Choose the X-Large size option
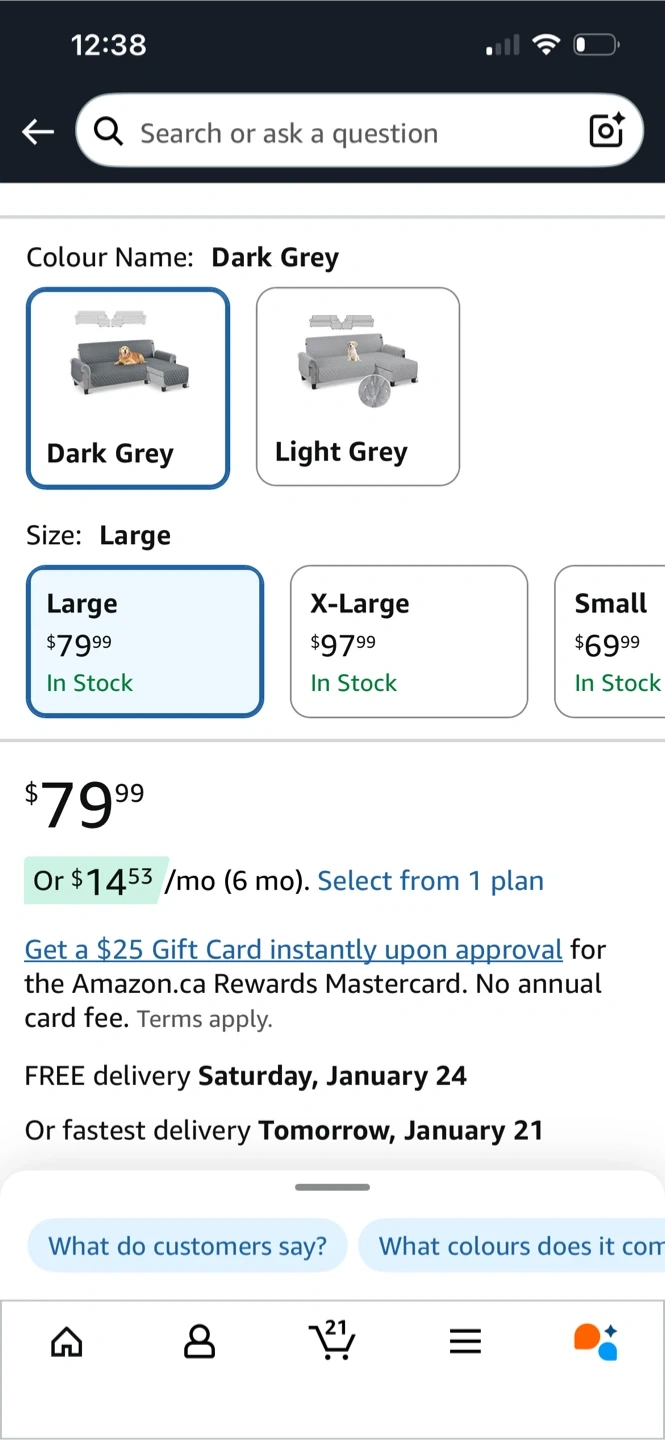 click(x=408, y=642)
